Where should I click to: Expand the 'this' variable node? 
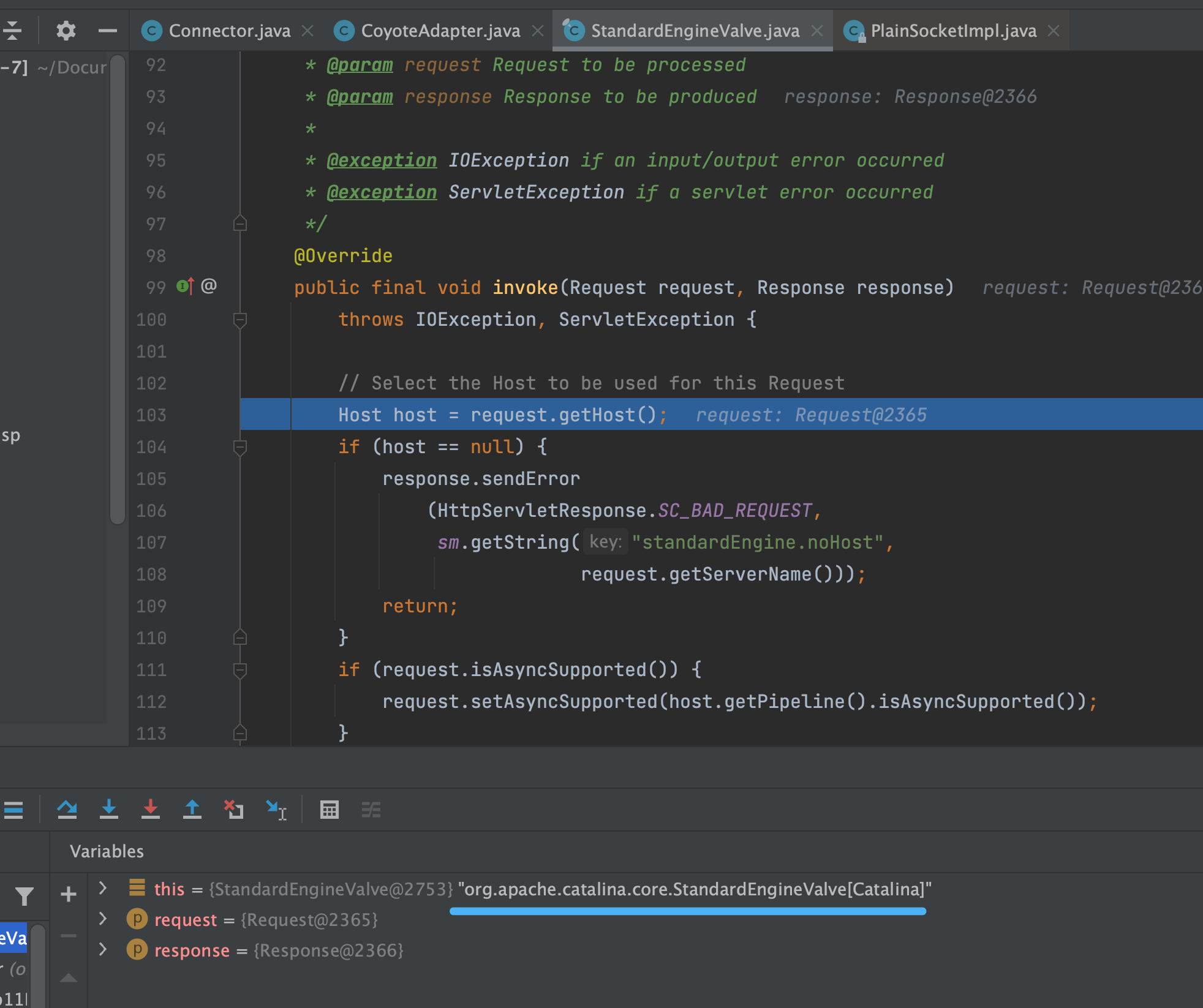pyautogui.click(x=103, y=888)
